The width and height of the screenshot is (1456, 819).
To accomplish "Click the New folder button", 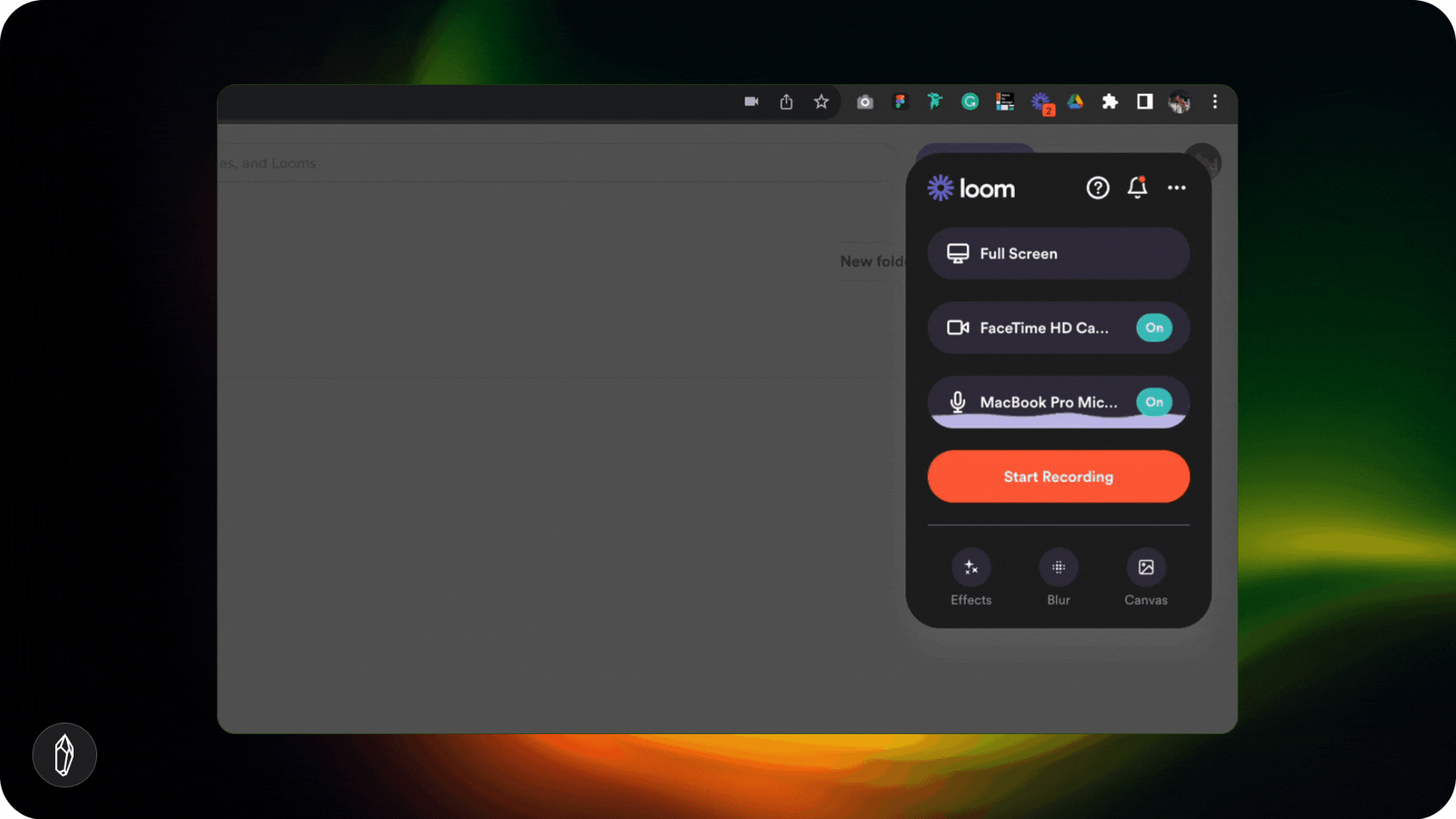I will click(x=871, y=262).
